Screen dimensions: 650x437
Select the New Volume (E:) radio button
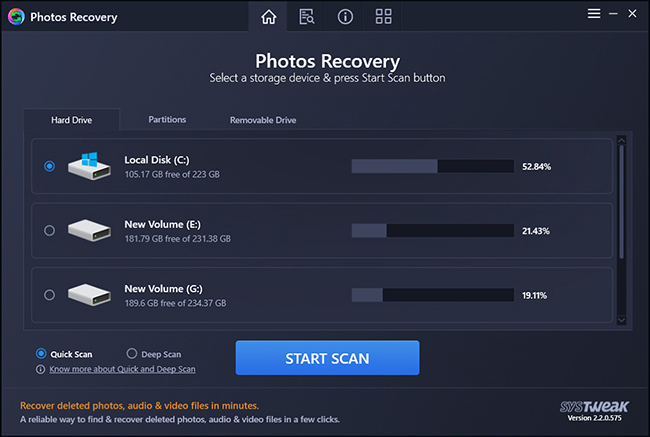(49, 230)
